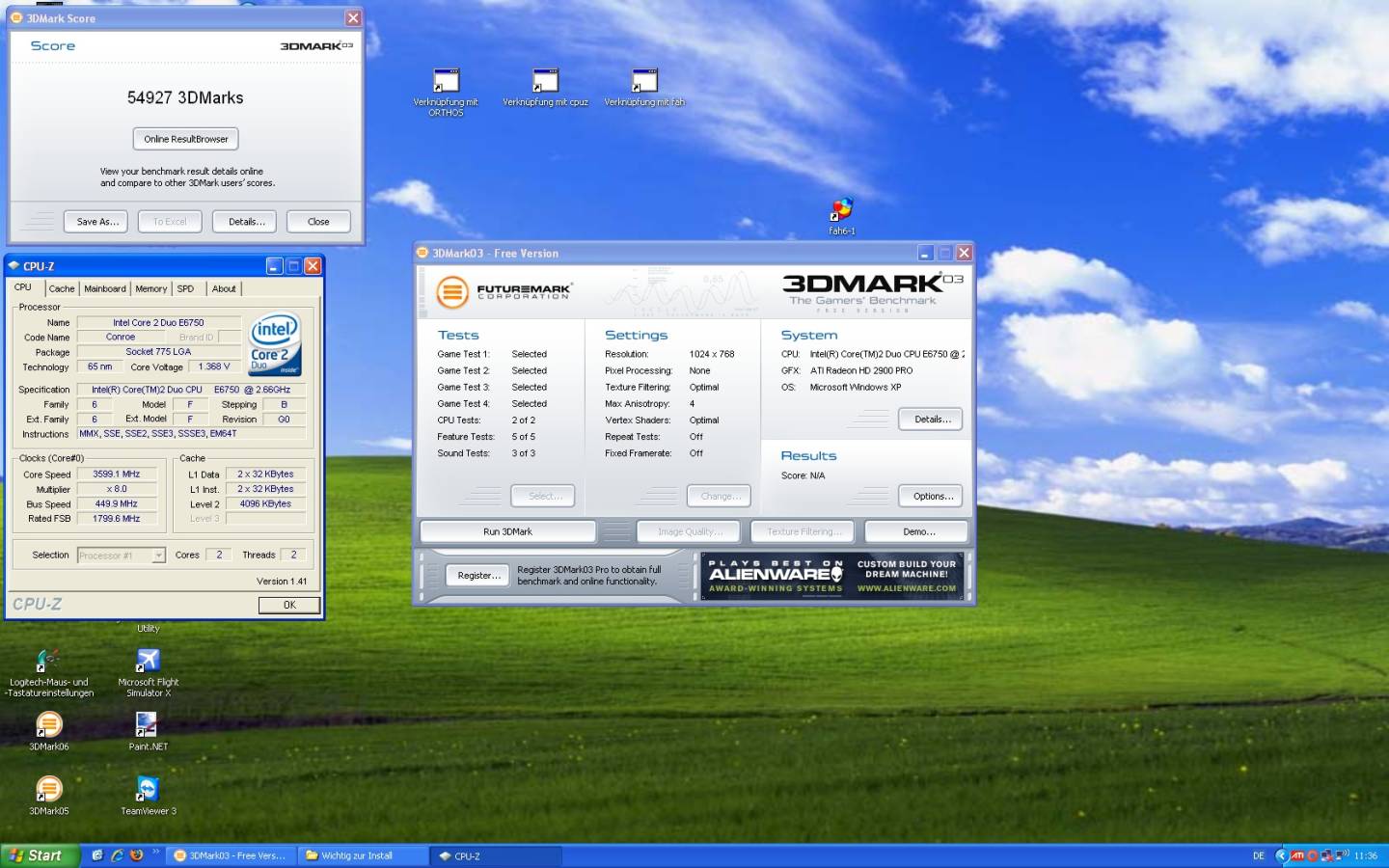1389x868 pixels.
Task: Click Options… under Results in 3DMark03
Action: pyautogui.click(x=932, y=496)
